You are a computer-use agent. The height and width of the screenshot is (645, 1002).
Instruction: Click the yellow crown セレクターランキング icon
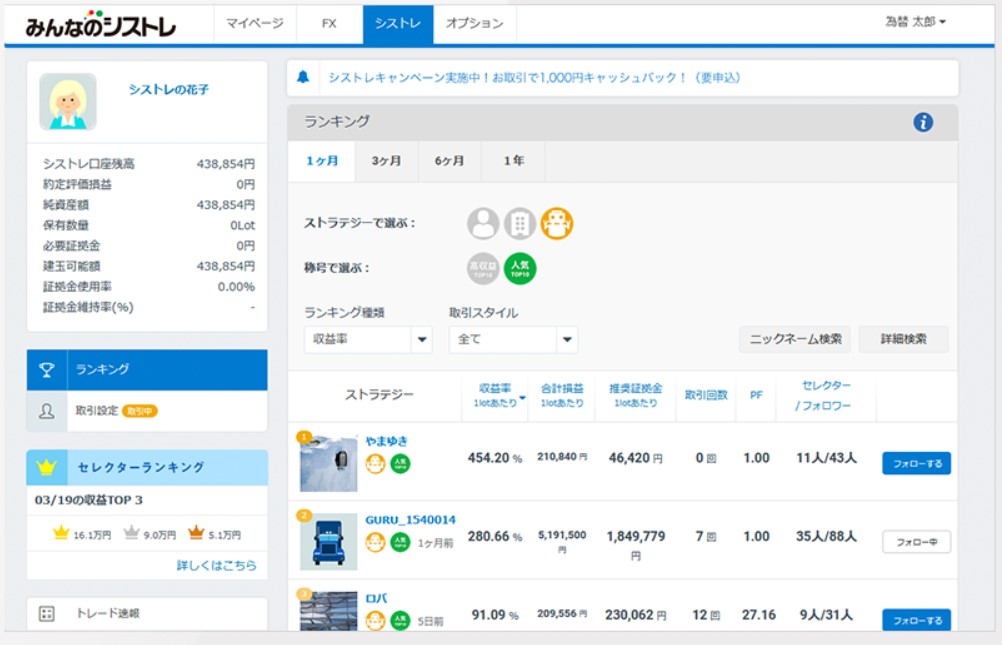(46, 467)
